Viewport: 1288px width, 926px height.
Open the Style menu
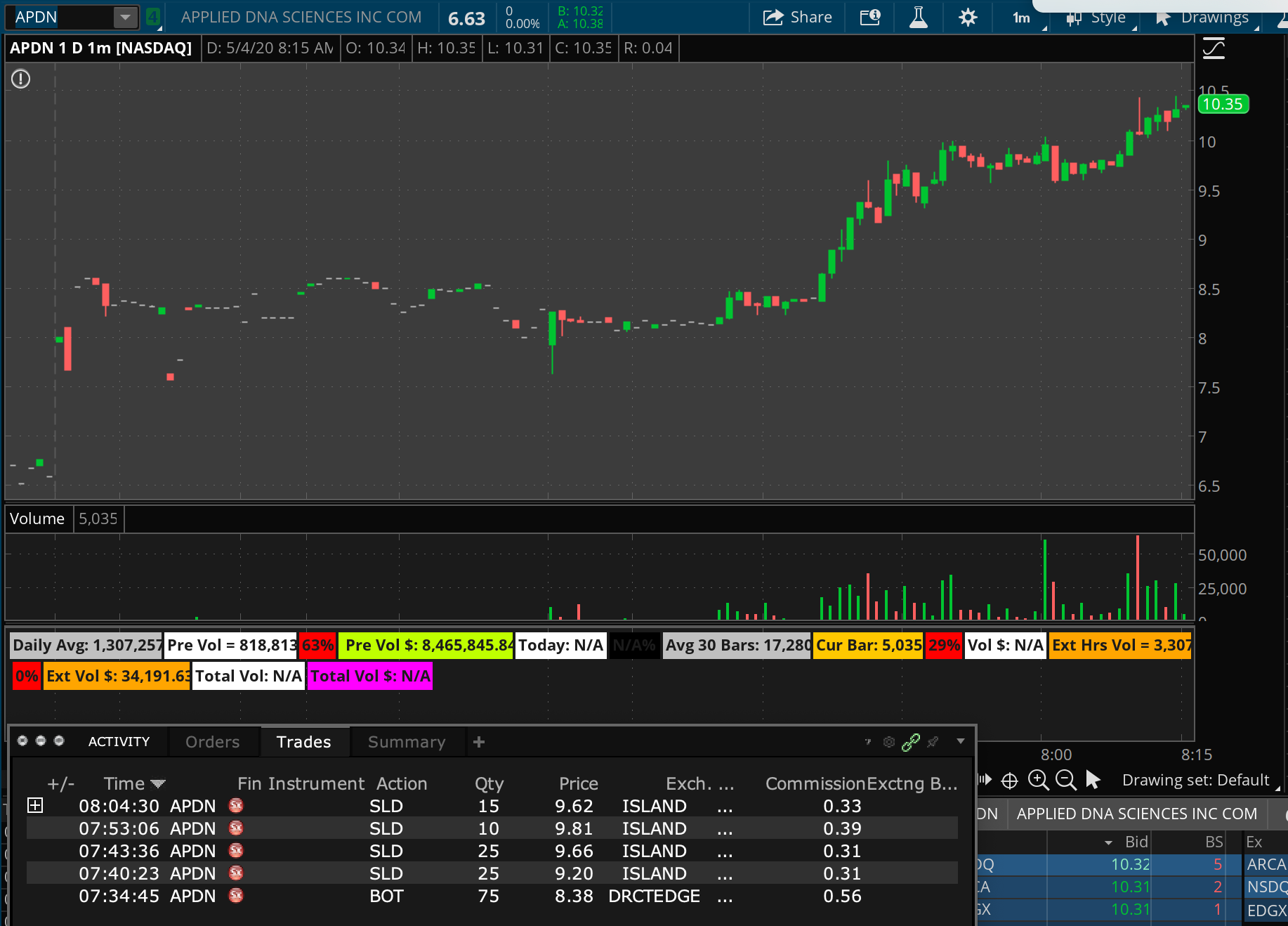[1098, 18]
